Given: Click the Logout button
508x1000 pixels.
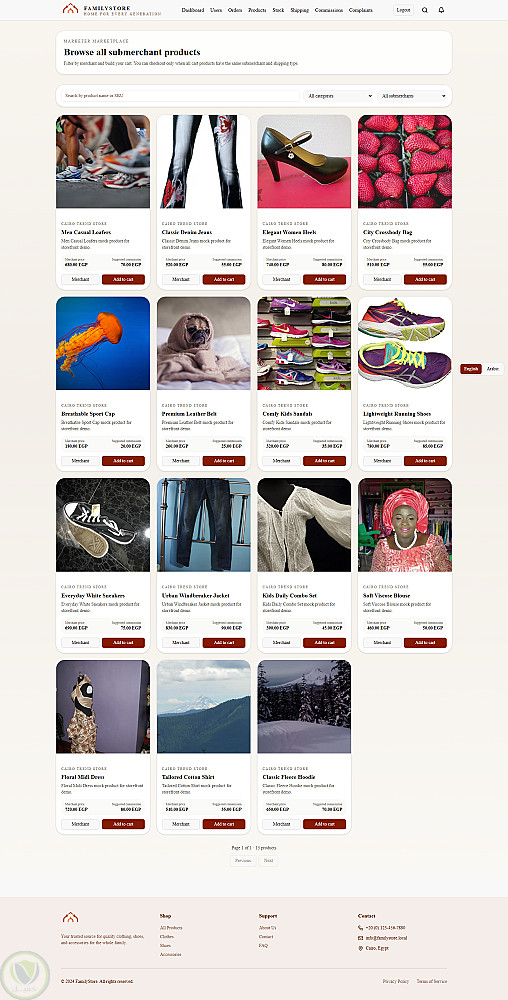Looking at the screenshot, I should point(403,10).
